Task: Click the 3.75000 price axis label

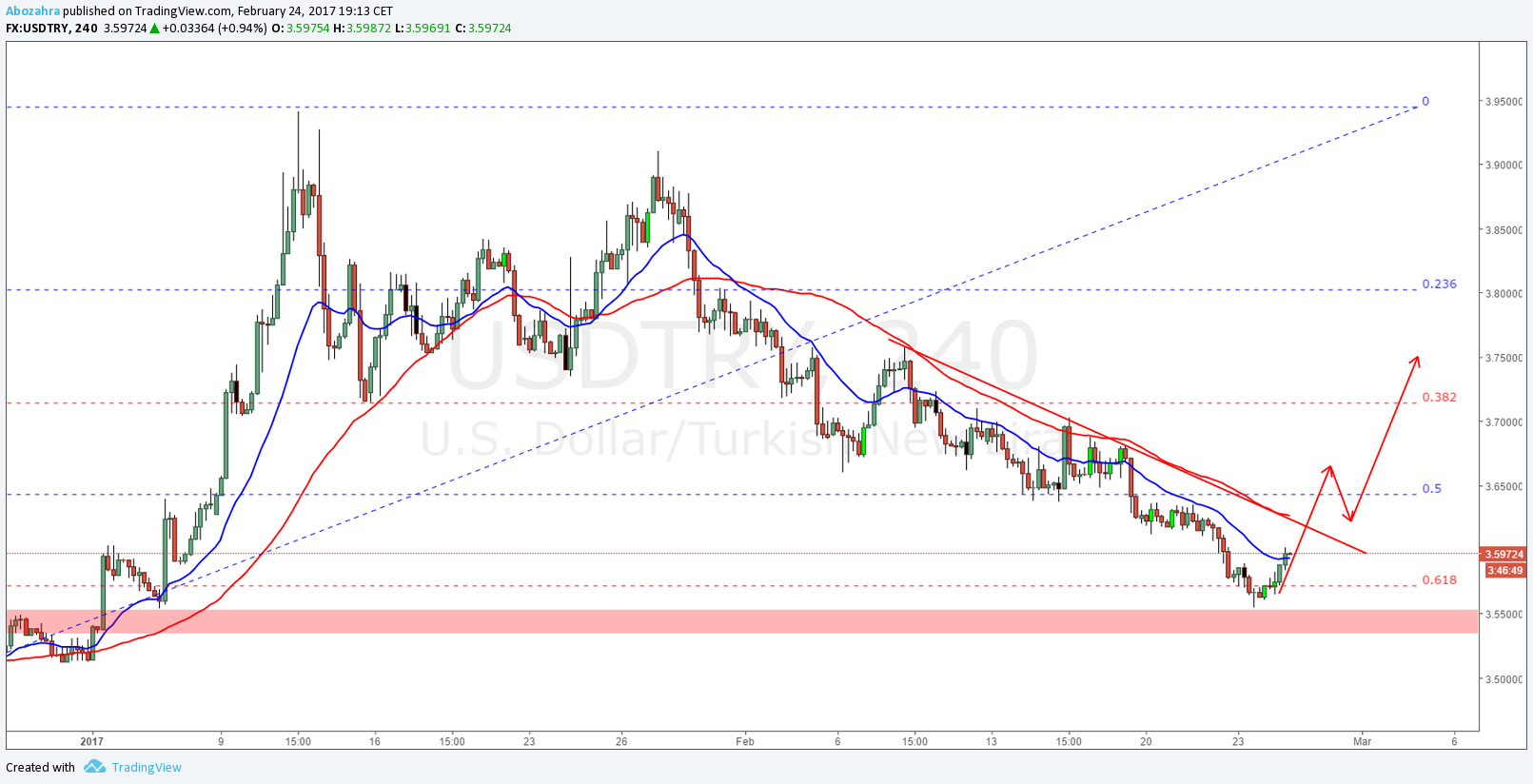Action: point(1504,359)
